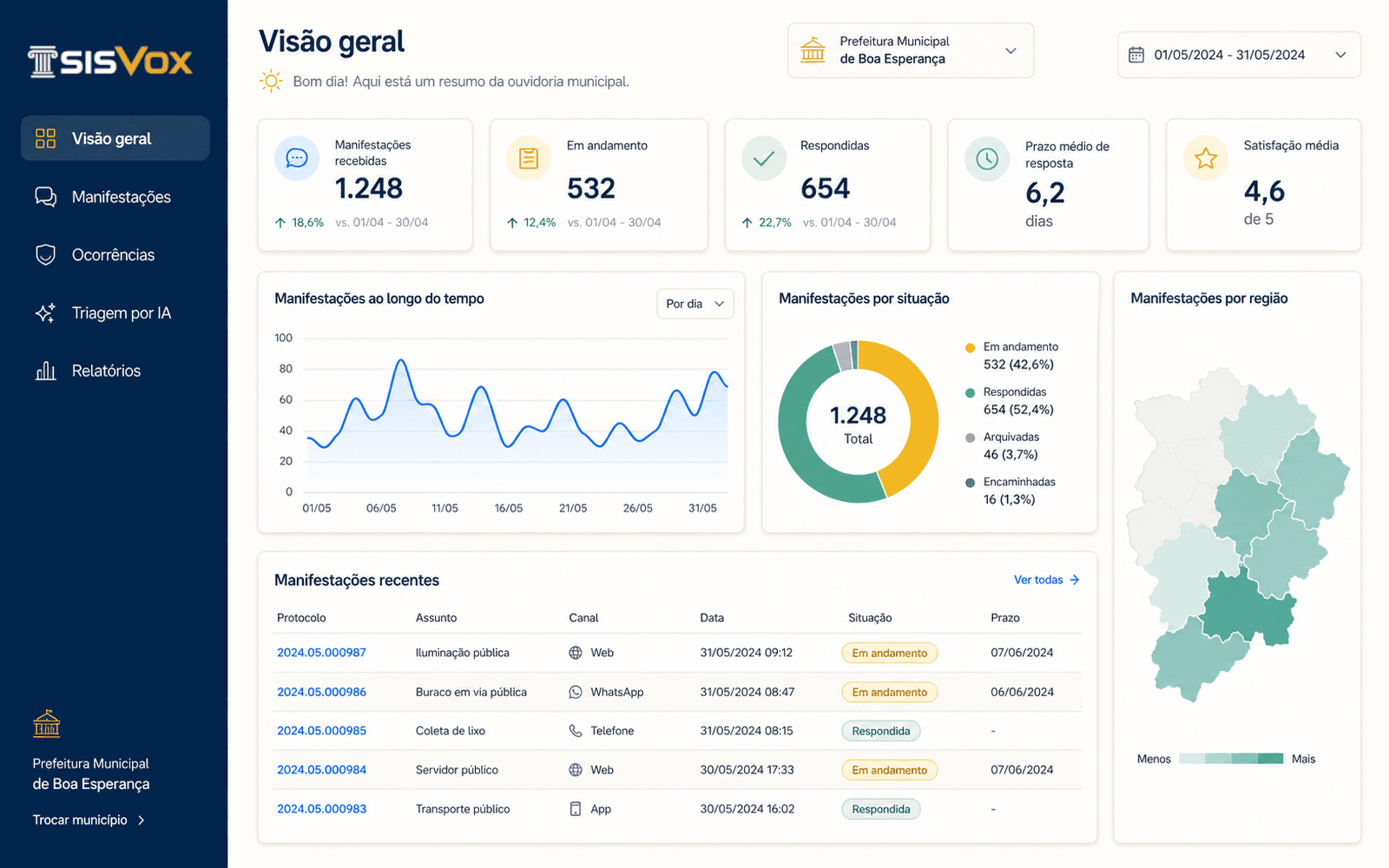Image resolution: width=1389 pixels, height=868 pixels.
Task: Open Relatórios in the sidebar
Action: [x=115, y=371]
